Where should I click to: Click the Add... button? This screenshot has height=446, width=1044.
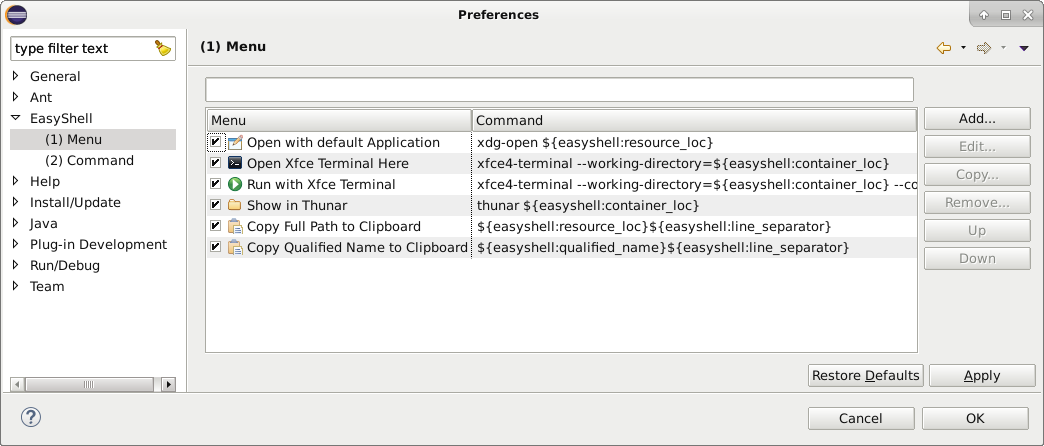point(977,118)
